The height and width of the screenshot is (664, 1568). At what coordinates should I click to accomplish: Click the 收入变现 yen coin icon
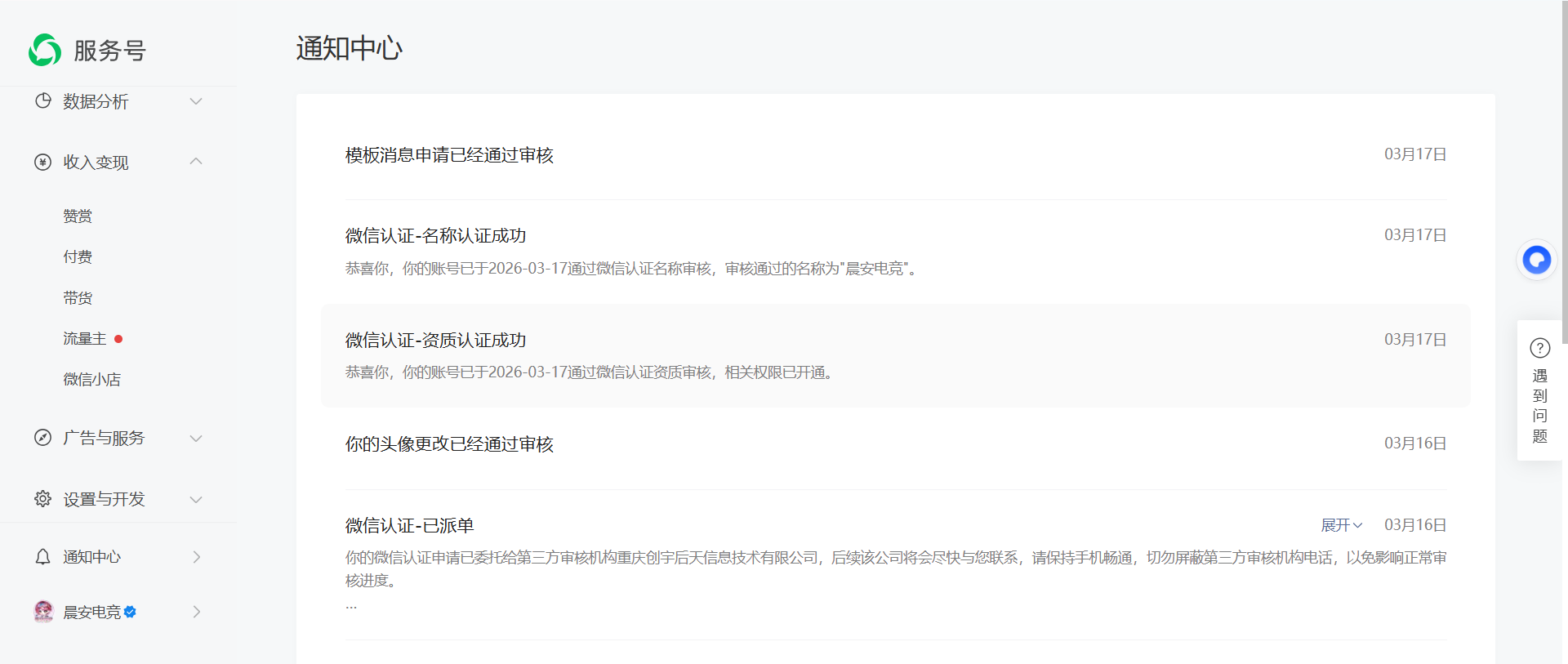[x=43, y=162]
